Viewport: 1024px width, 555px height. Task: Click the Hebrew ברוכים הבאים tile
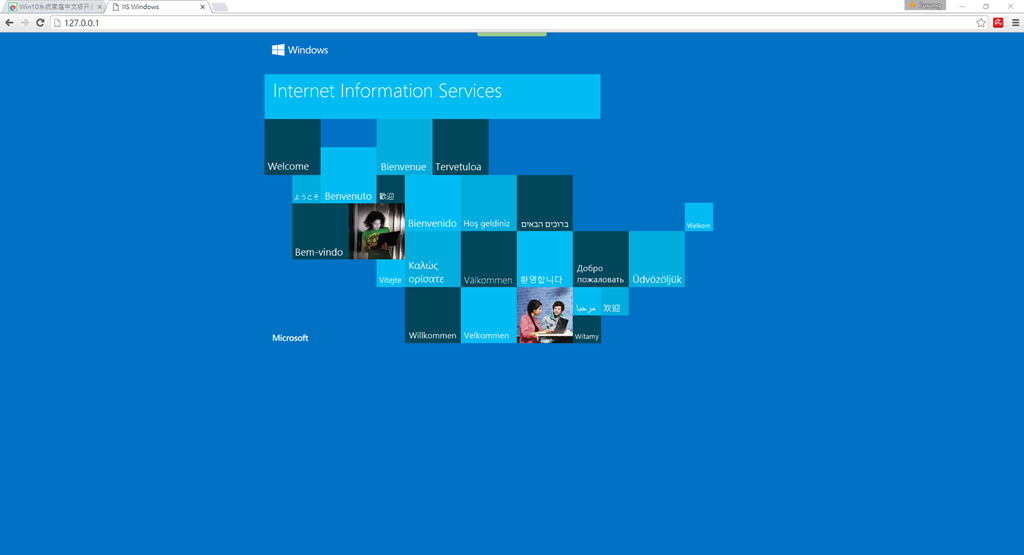(545, 203)
